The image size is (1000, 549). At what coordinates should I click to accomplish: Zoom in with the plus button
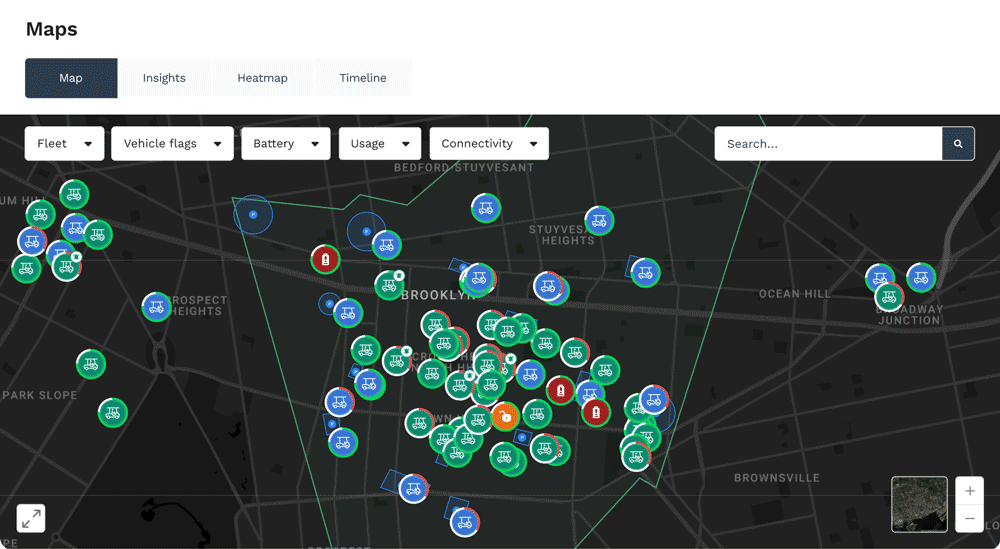[969, 491]
